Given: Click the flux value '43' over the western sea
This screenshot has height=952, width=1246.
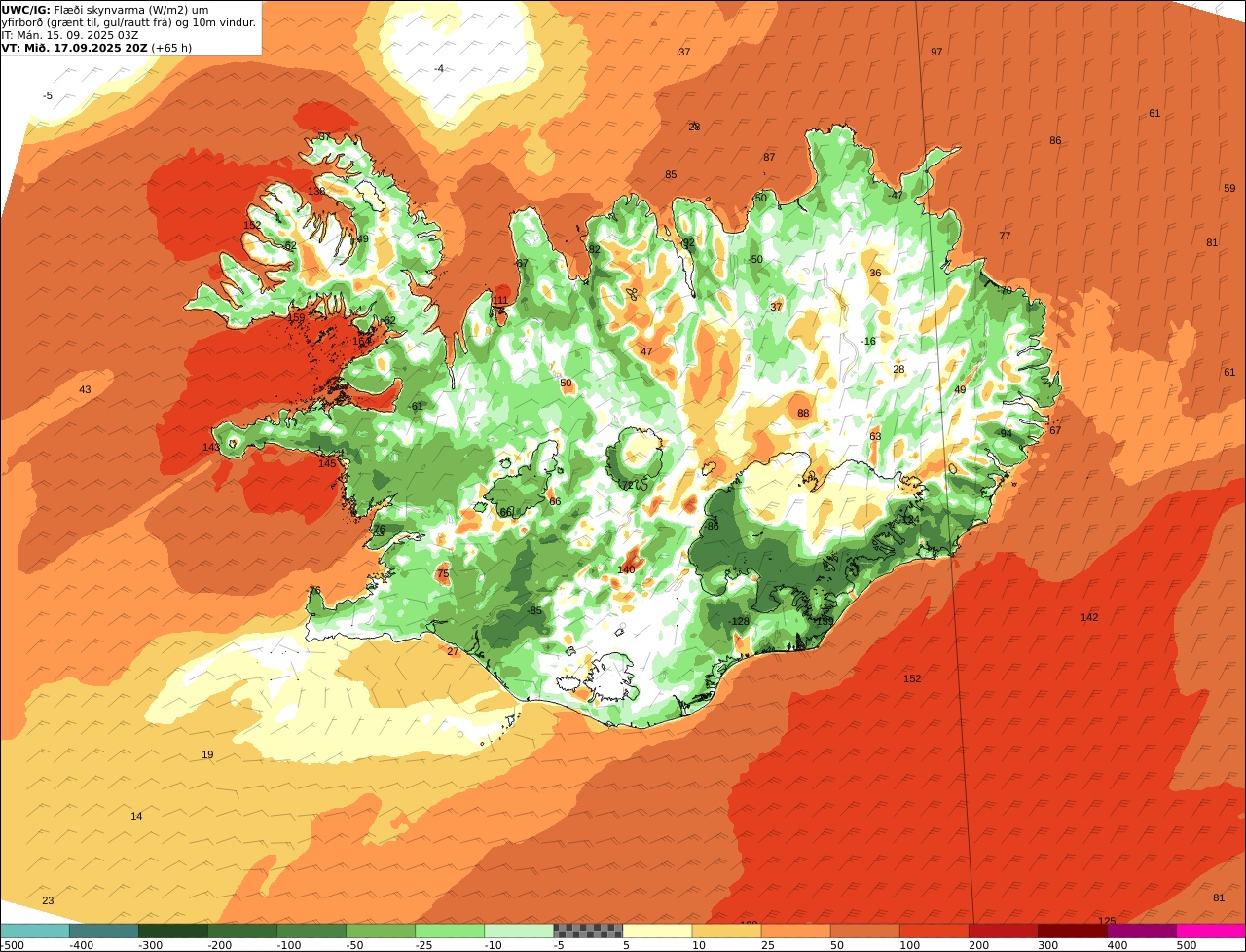Looking at the screenshot, I should 85,390.
